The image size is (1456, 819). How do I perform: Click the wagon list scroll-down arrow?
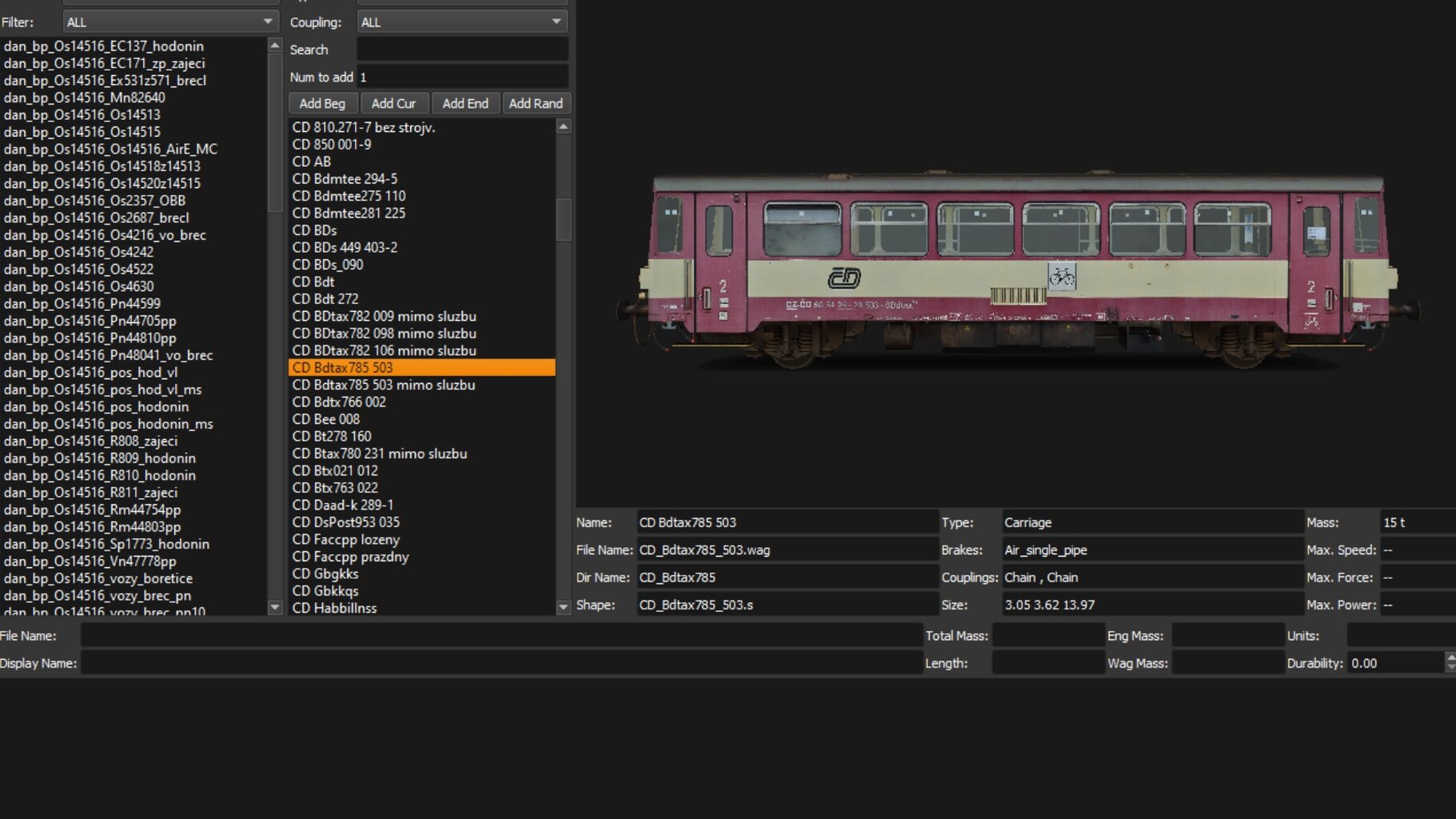[x=564, y=607]
